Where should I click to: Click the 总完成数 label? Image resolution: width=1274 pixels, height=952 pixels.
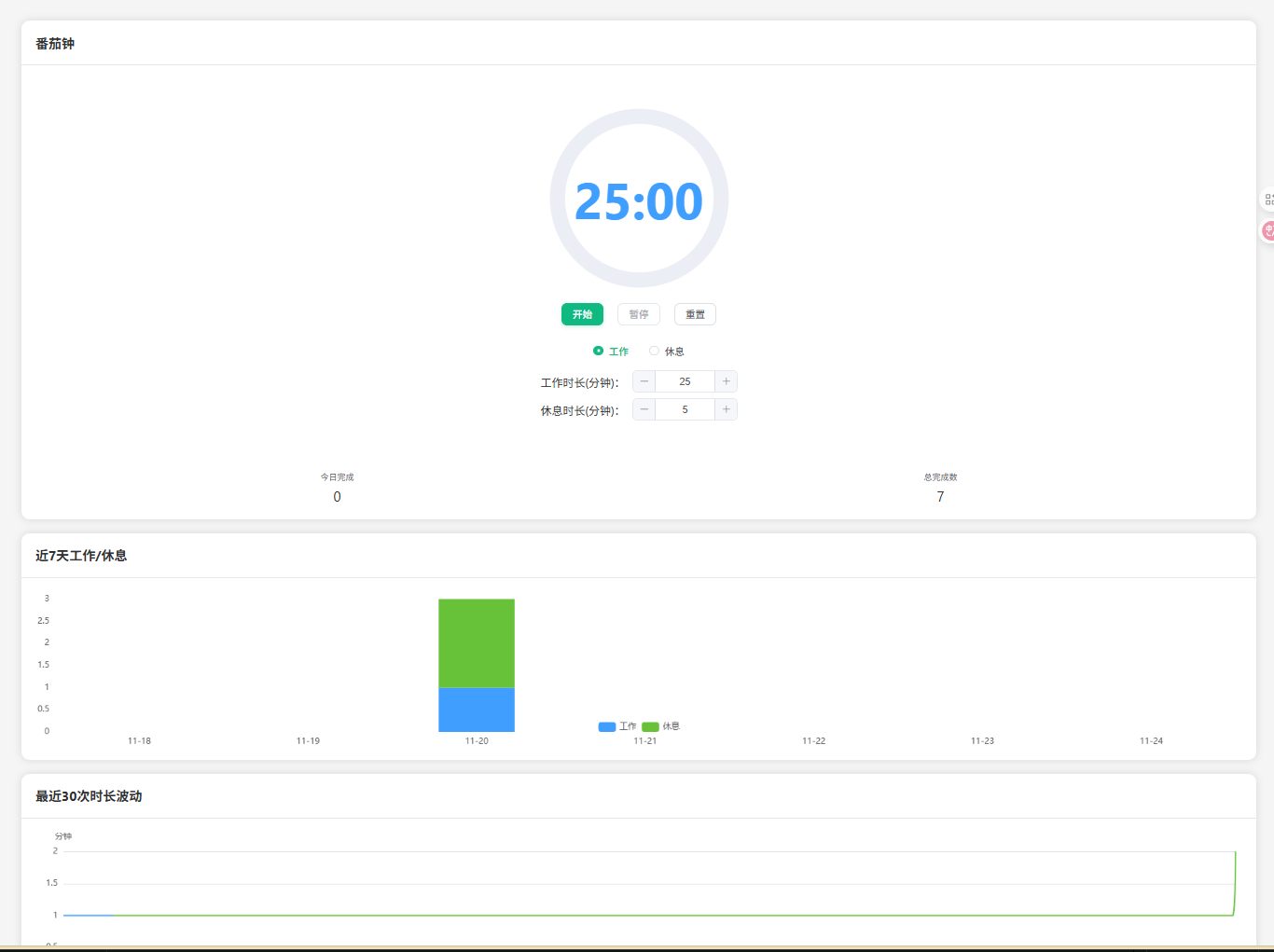[940, 477]
